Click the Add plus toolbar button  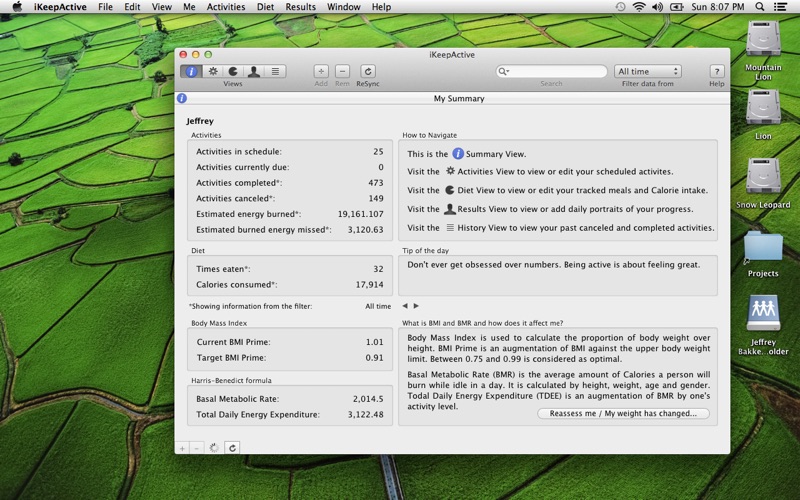(321, 71)
